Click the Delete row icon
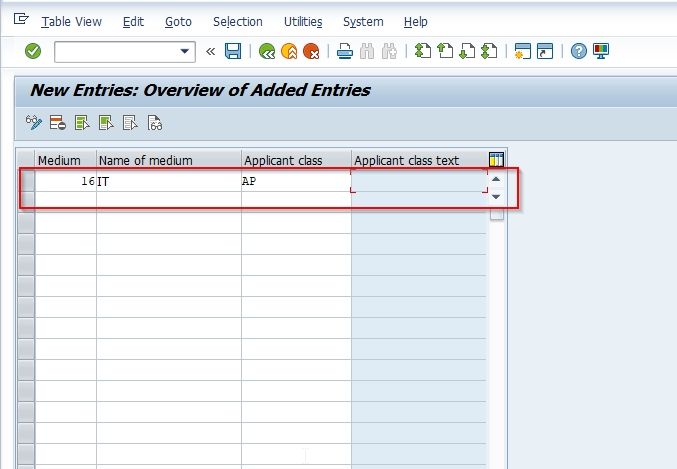677x469 pixels. pyautogui.click(x=58, y=123)
